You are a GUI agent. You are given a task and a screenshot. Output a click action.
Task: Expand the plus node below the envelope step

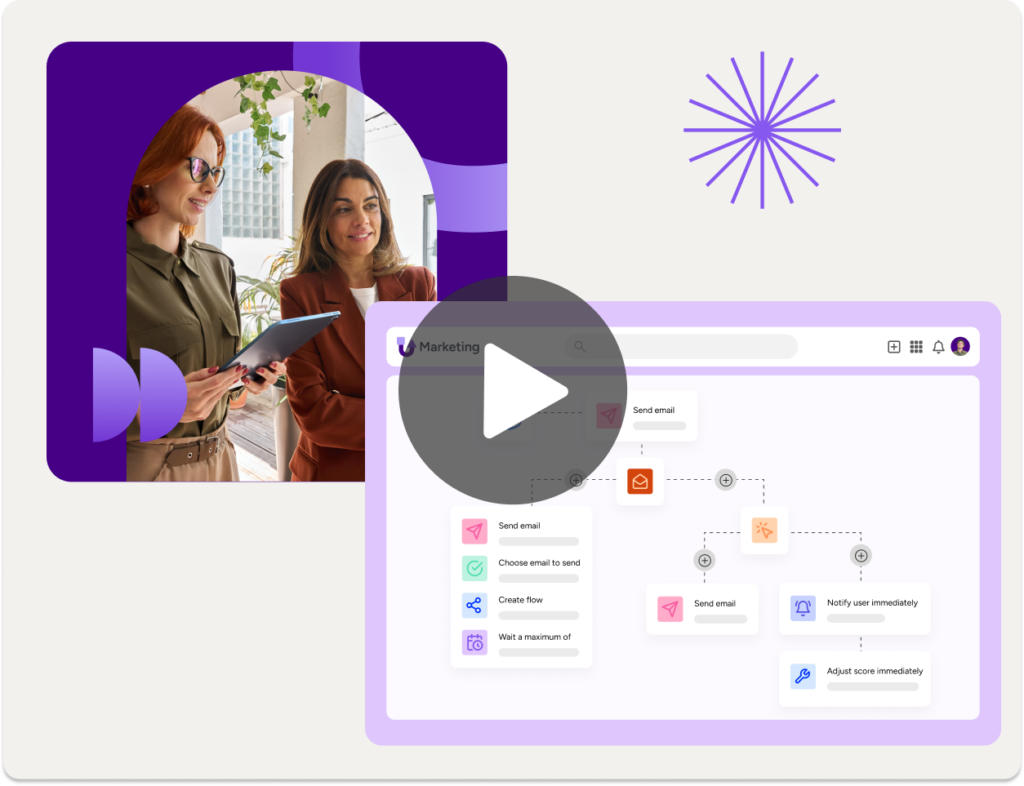click(726, 480)
